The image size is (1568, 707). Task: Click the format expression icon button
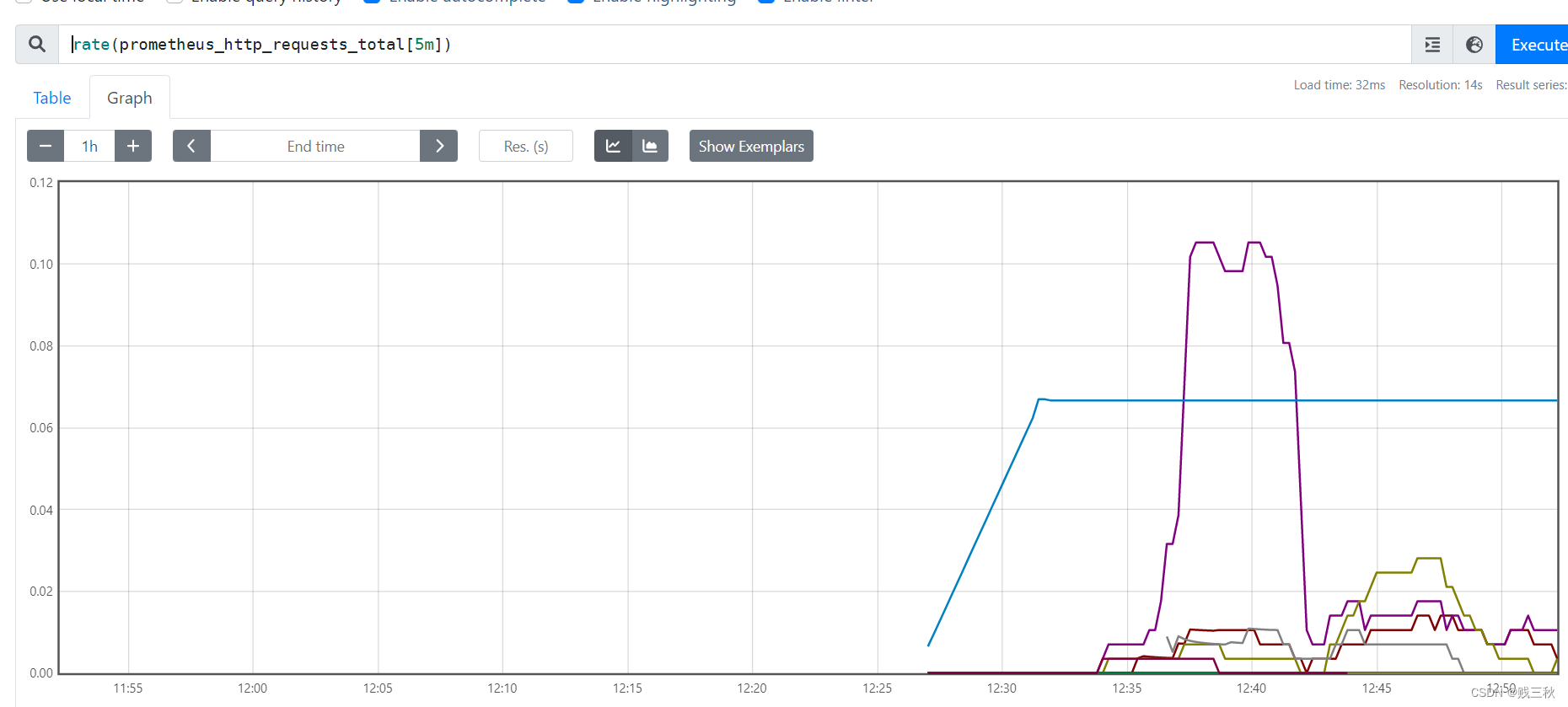1432,45
